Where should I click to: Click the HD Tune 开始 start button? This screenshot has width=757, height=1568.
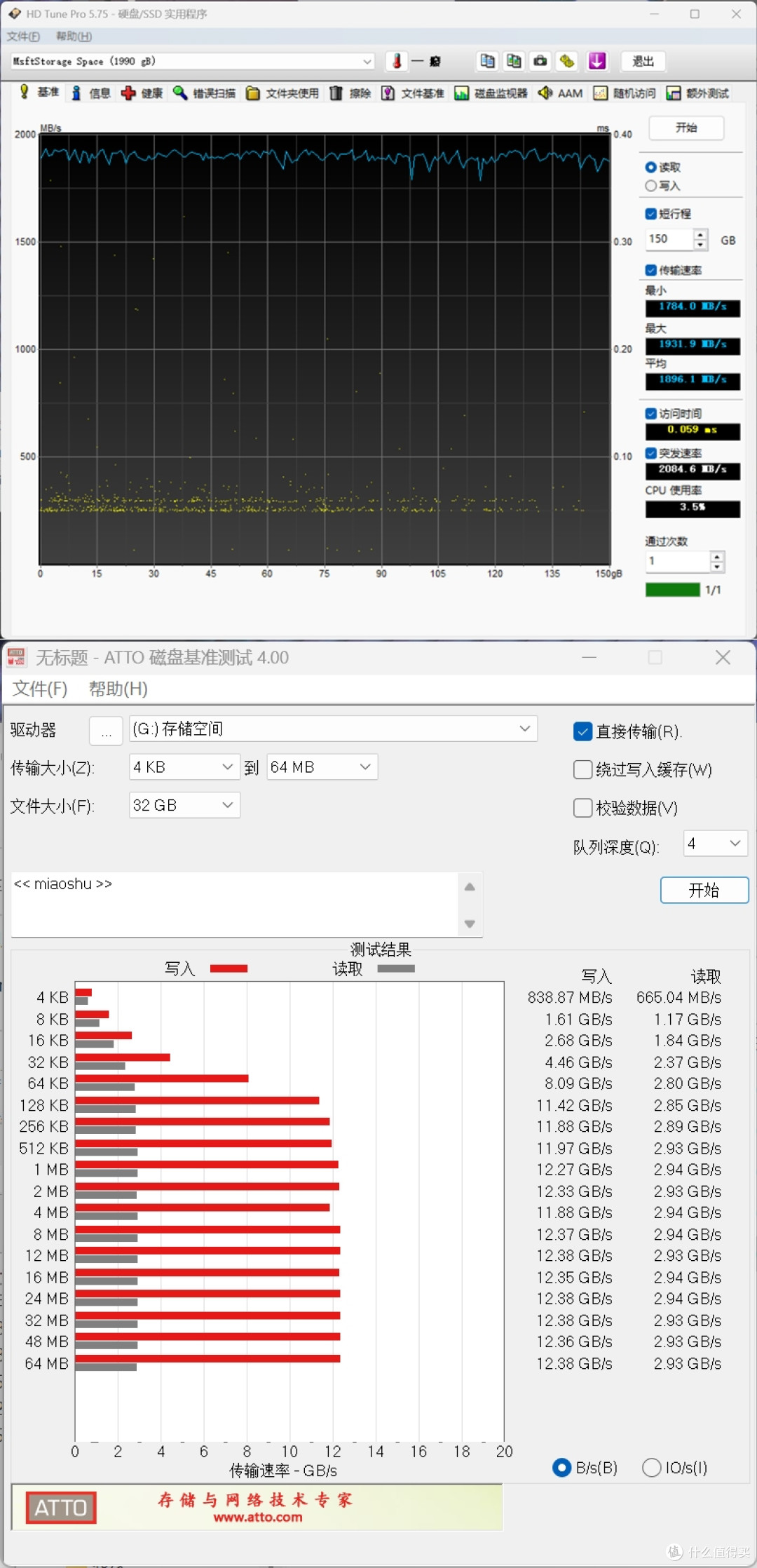click(686, 128)
